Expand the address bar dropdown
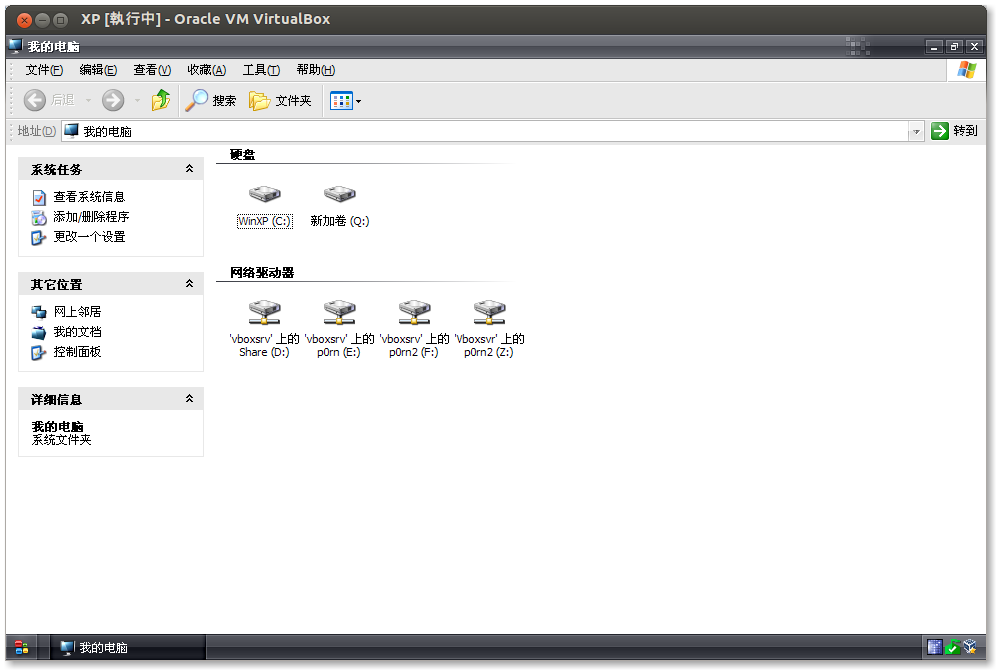Screen dimensions: 996x670 (x=916, y=131)
